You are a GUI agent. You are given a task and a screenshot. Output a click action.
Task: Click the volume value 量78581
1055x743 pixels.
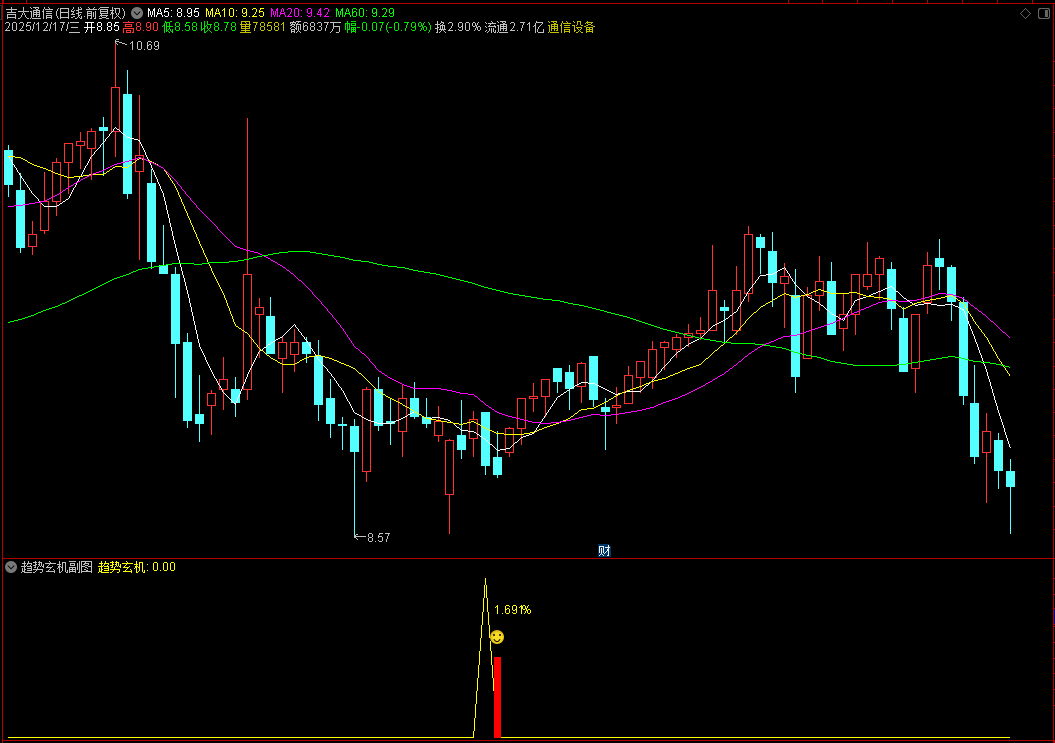(262, 28)
